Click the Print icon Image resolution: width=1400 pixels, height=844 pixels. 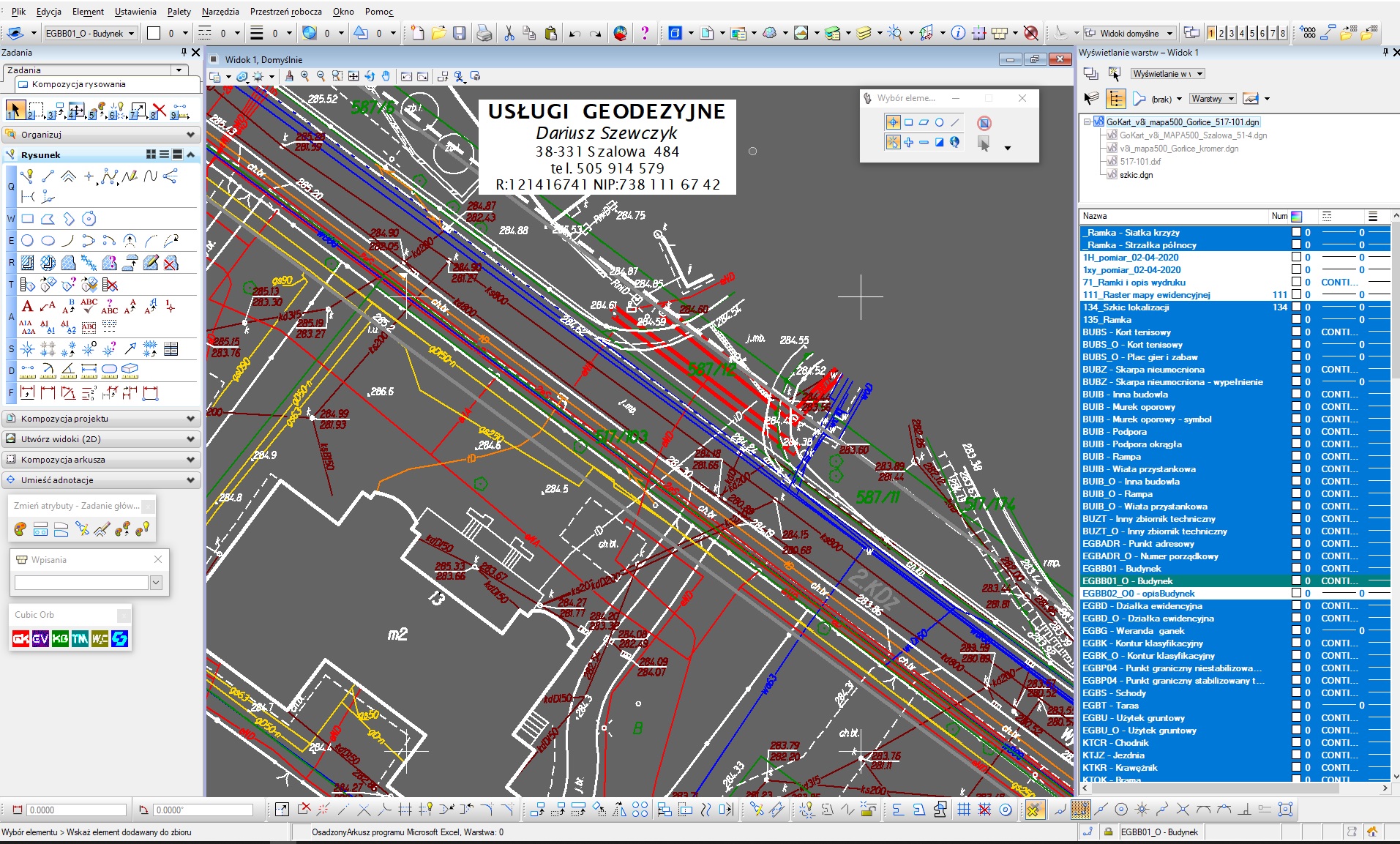(484, 33)
